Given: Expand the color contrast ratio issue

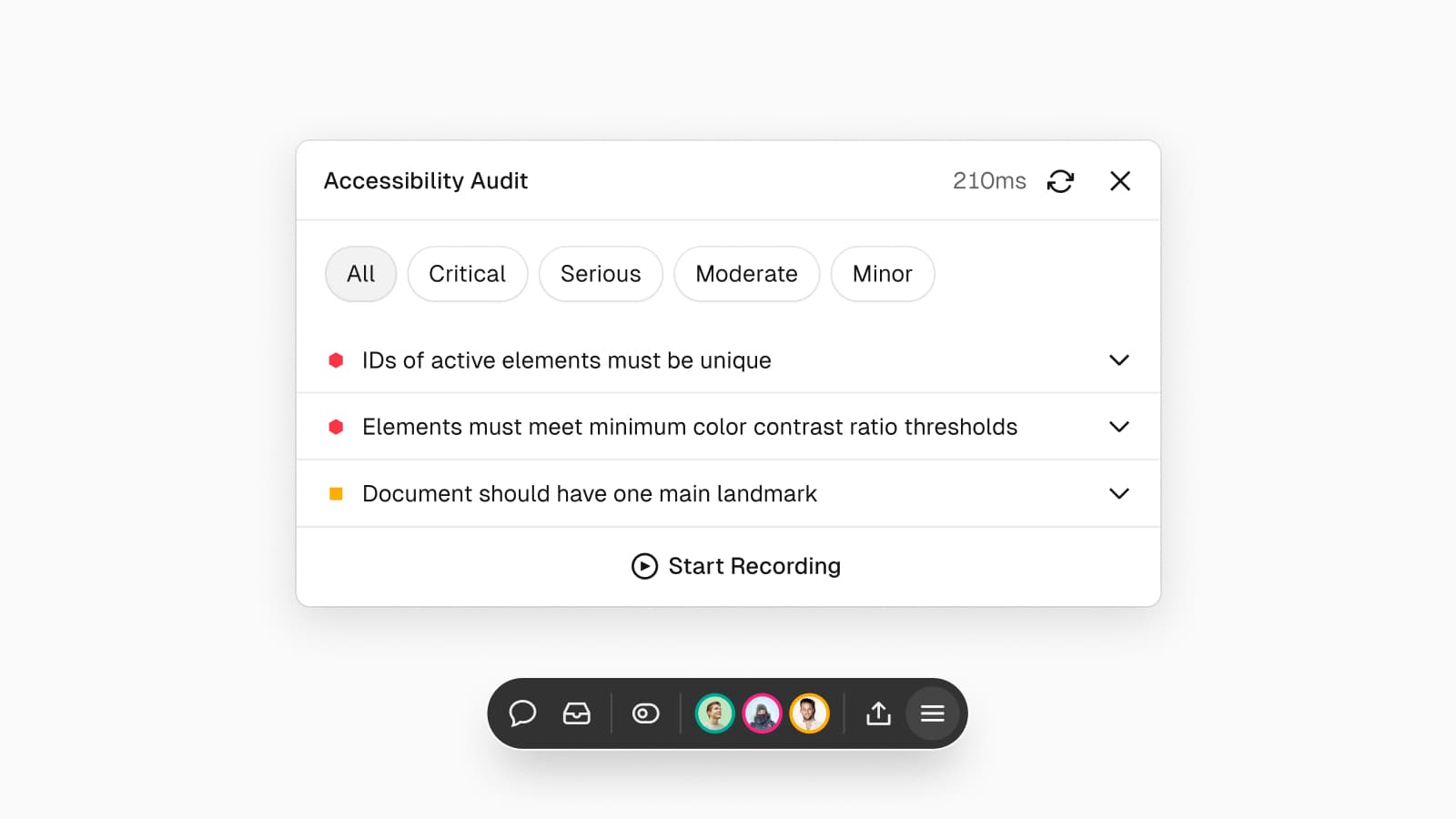Looking at the screenshot, I should [x=1120, y=427].
